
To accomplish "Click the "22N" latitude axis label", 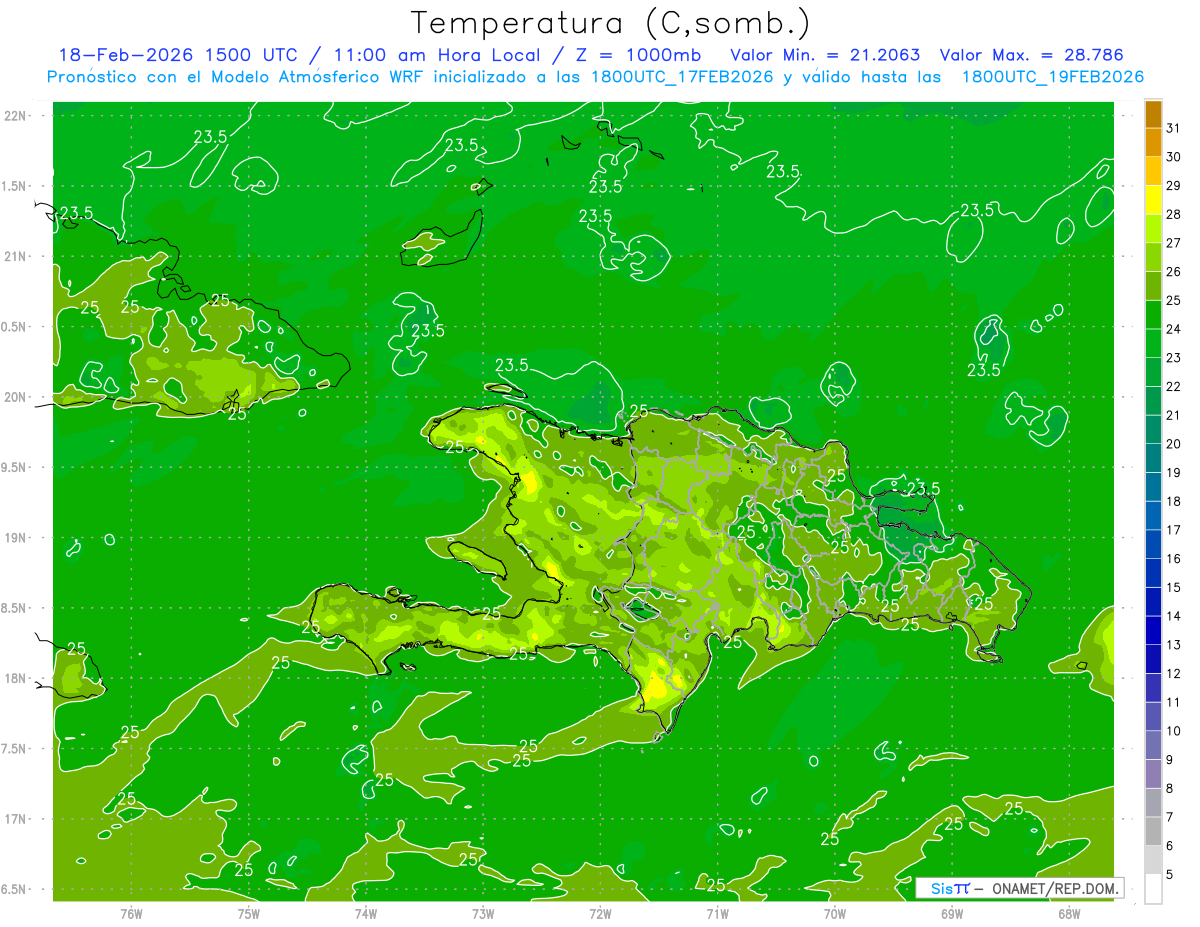I will pyautogui.click(x=17, y=116).
